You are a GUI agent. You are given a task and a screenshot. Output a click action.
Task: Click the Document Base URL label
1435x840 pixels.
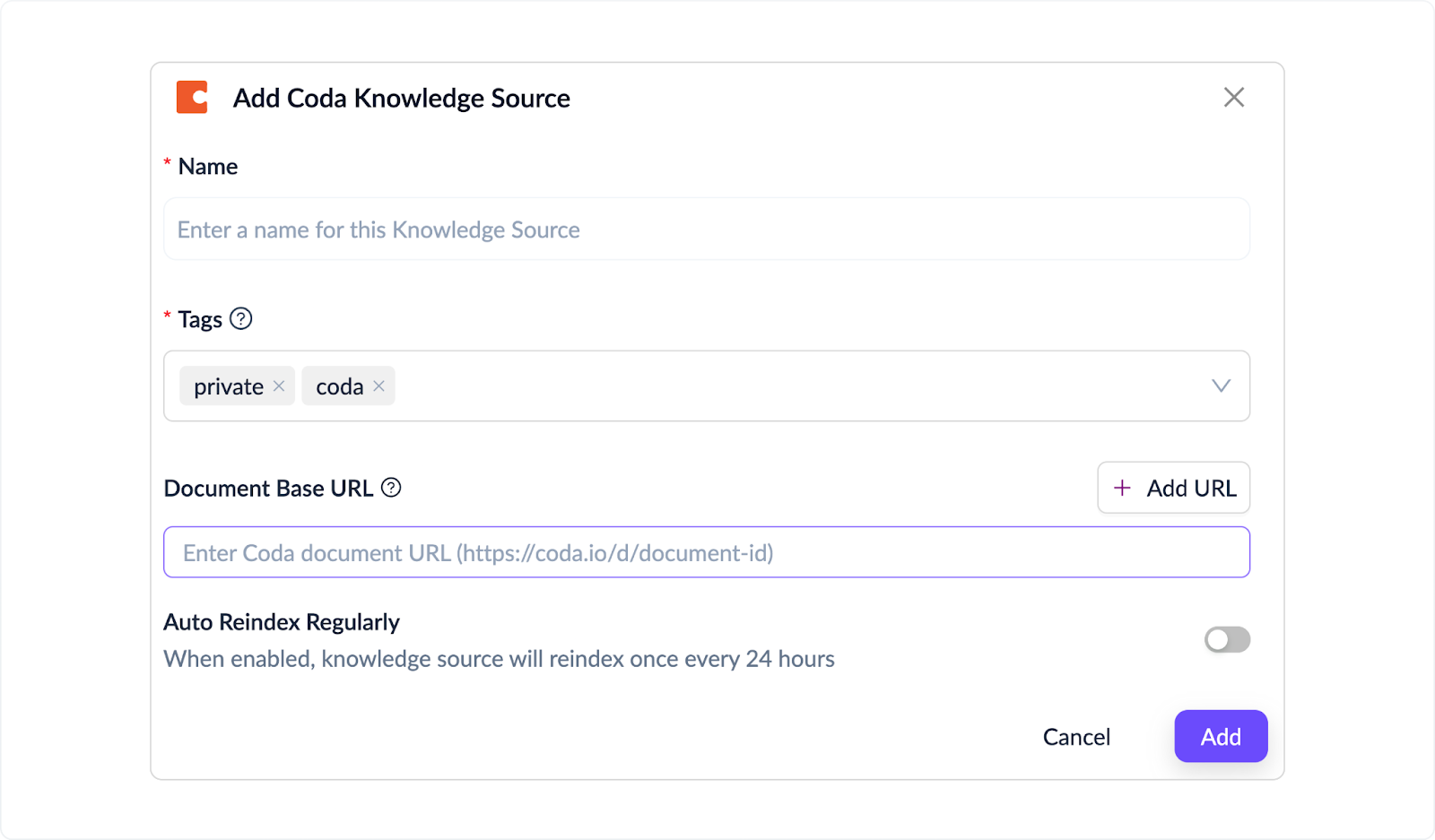click(268, 489)
